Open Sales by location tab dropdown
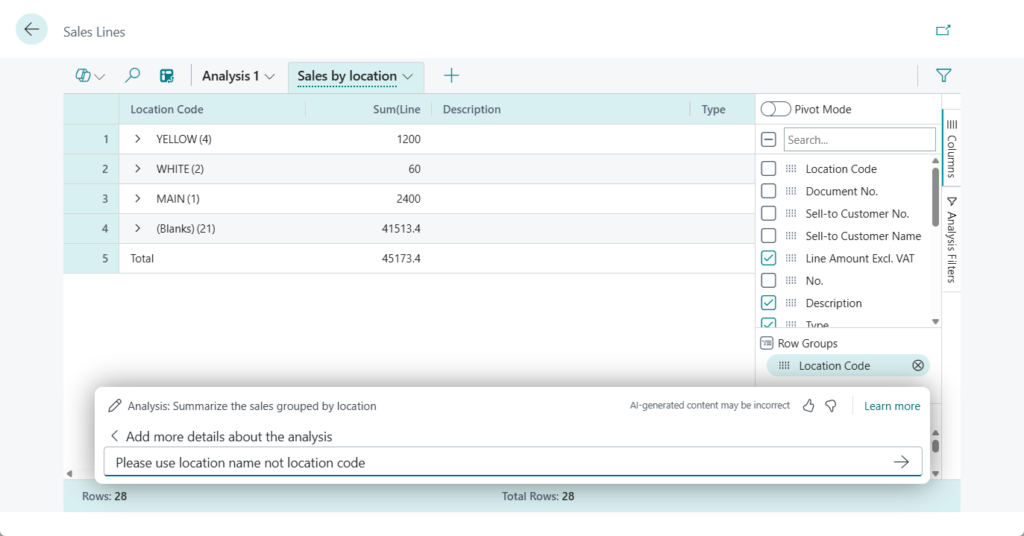The height and width of the screenshot is (536, 1024). 408,77
